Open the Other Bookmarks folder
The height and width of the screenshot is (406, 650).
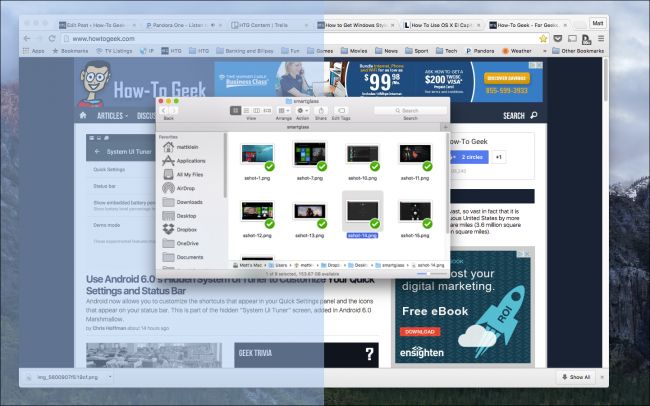click(x=578, y=51)
